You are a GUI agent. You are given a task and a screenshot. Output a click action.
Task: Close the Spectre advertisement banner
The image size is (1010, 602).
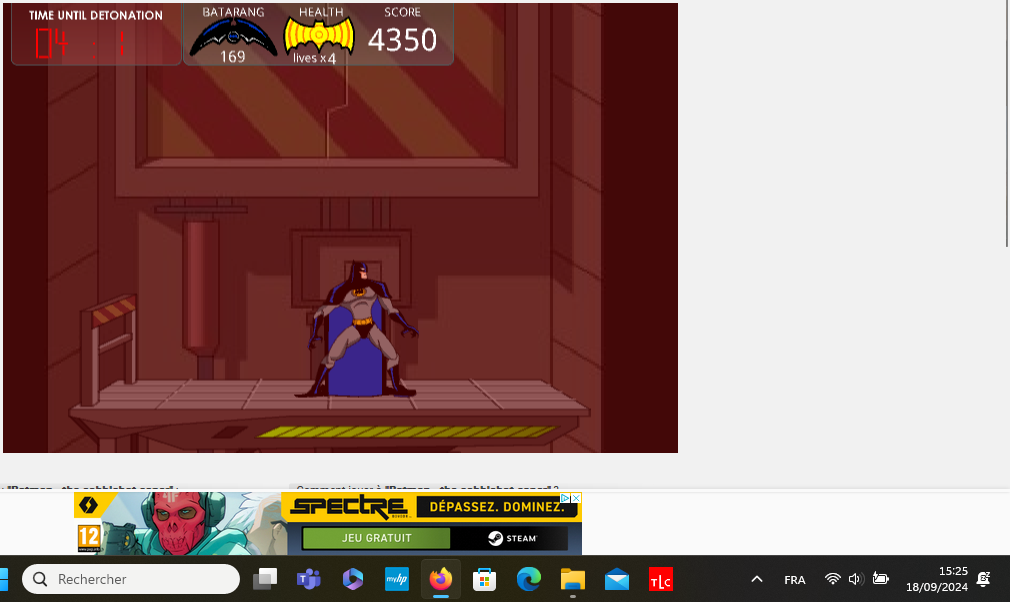(x=575, y=498)
